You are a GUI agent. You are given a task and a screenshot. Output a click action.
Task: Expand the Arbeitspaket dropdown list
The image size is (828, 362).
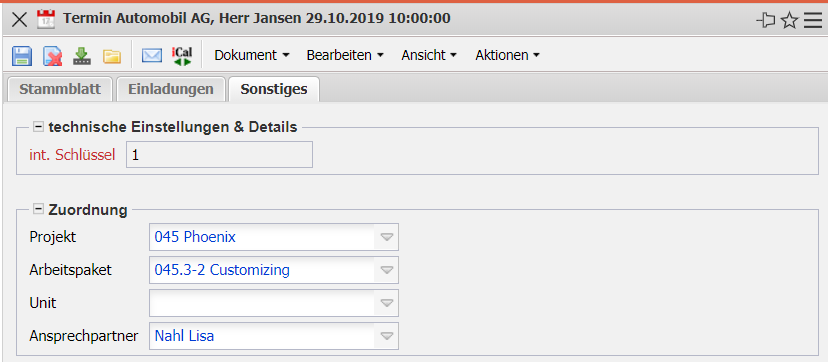(x=387, y=270)
